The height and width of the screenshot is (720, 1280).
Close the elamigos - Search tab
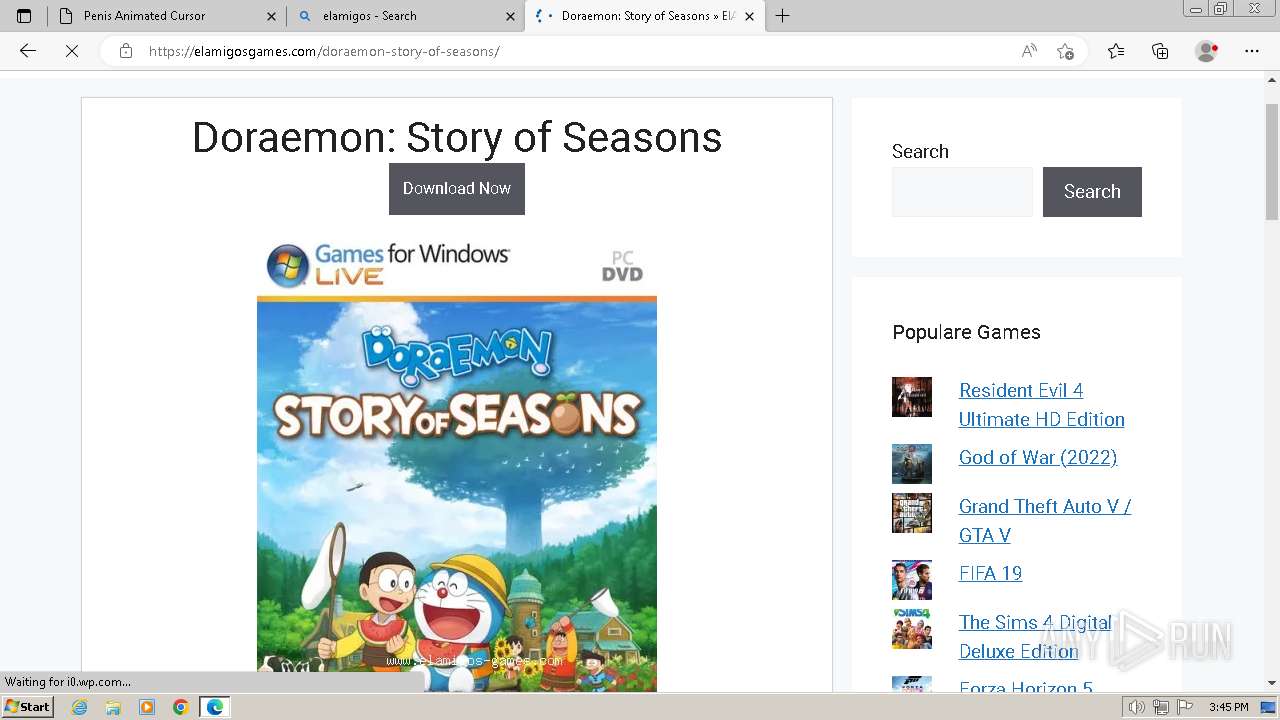point(510,16)
